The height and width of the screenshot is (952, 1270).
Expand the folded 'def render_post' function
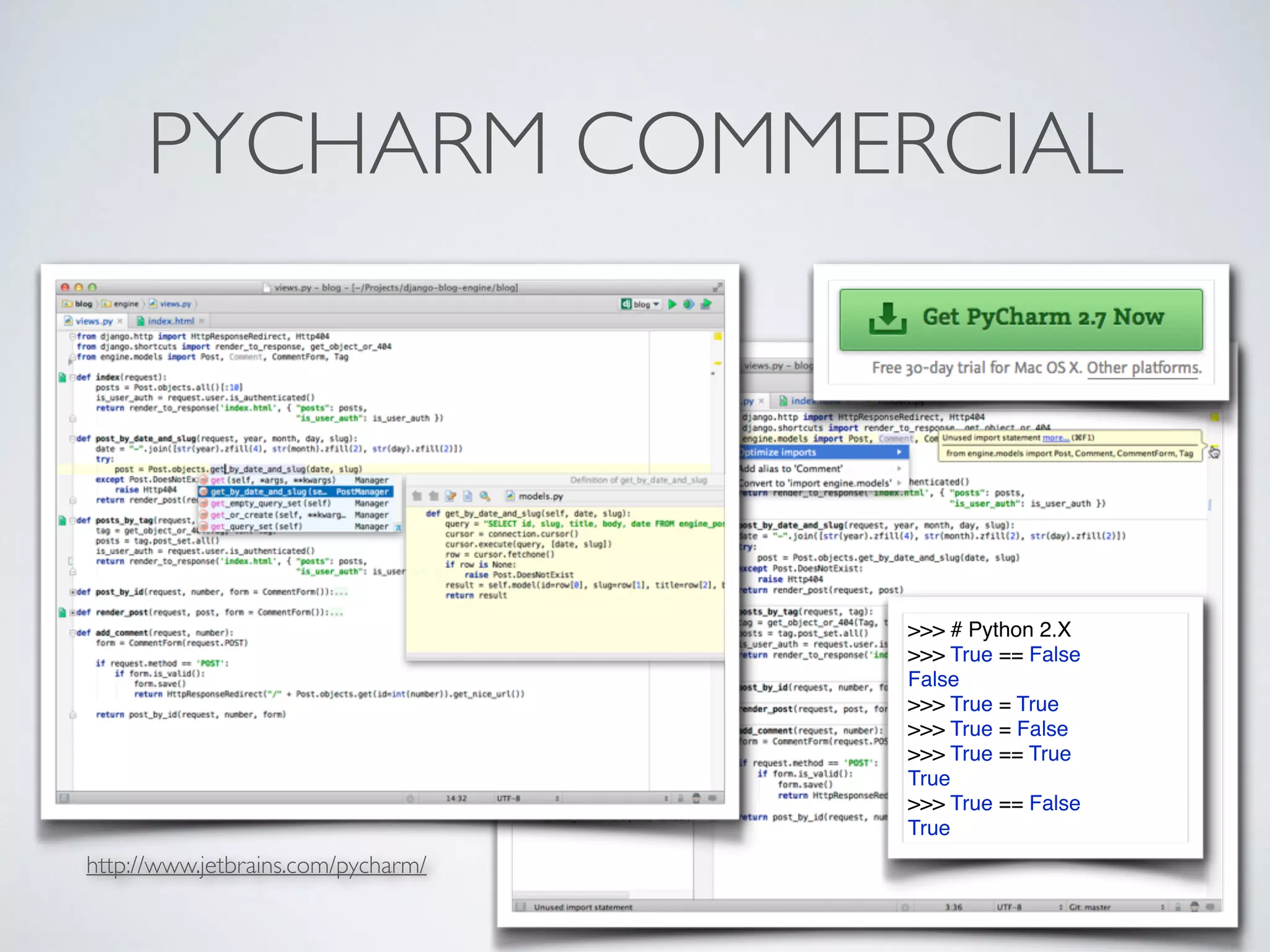[x=73, y=612]
